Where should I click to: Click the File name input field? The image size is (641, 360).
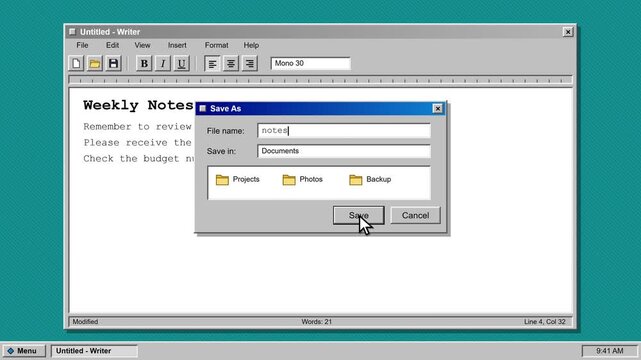344,130
